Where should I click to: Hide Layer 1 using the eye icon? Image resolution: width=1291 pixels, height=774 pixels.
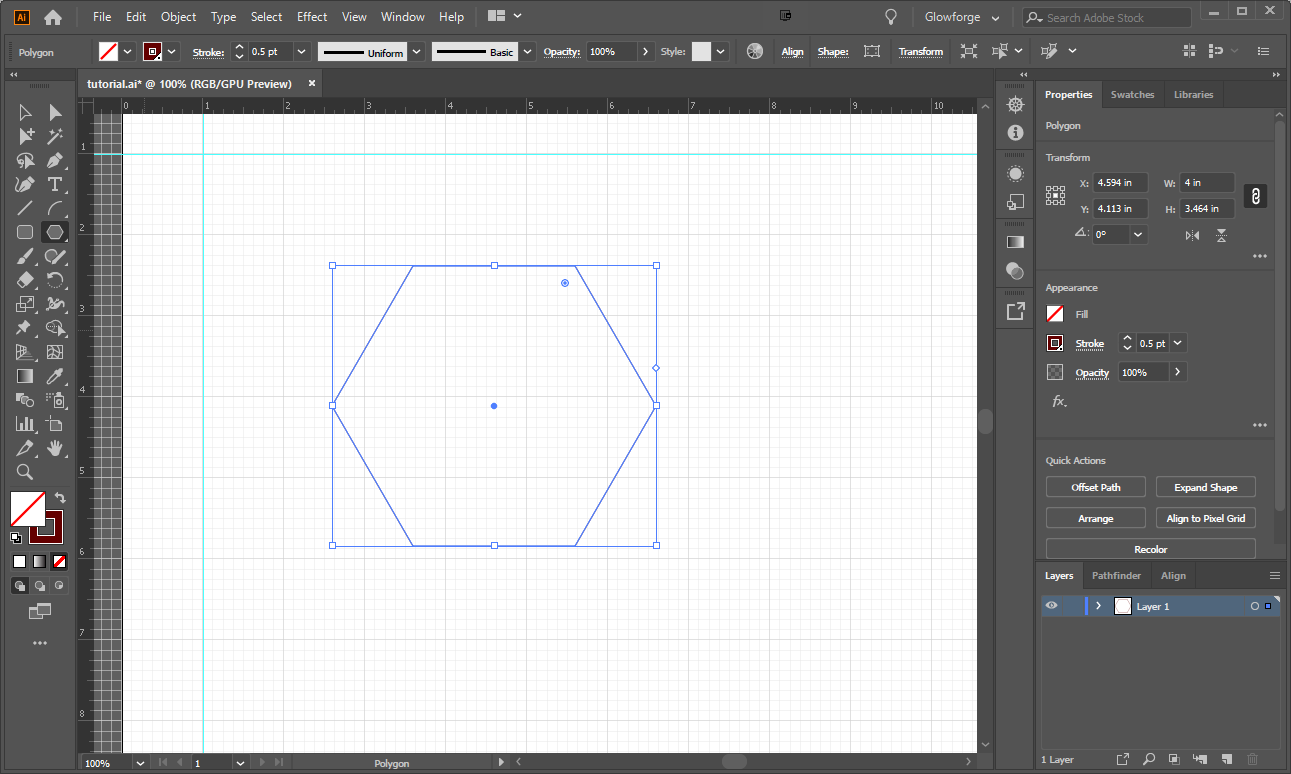1051,606
